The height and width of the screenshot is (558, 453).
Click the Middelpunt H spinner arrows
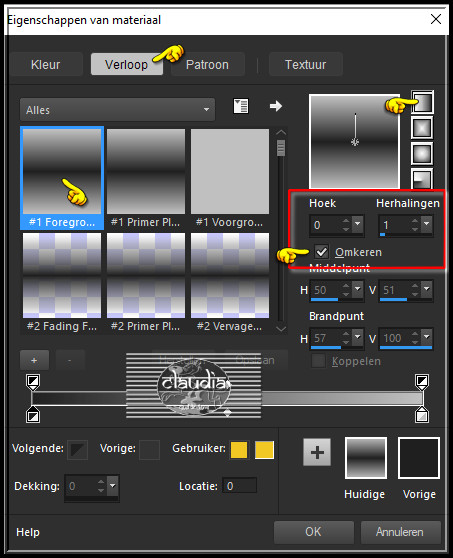tap(346, 289)
